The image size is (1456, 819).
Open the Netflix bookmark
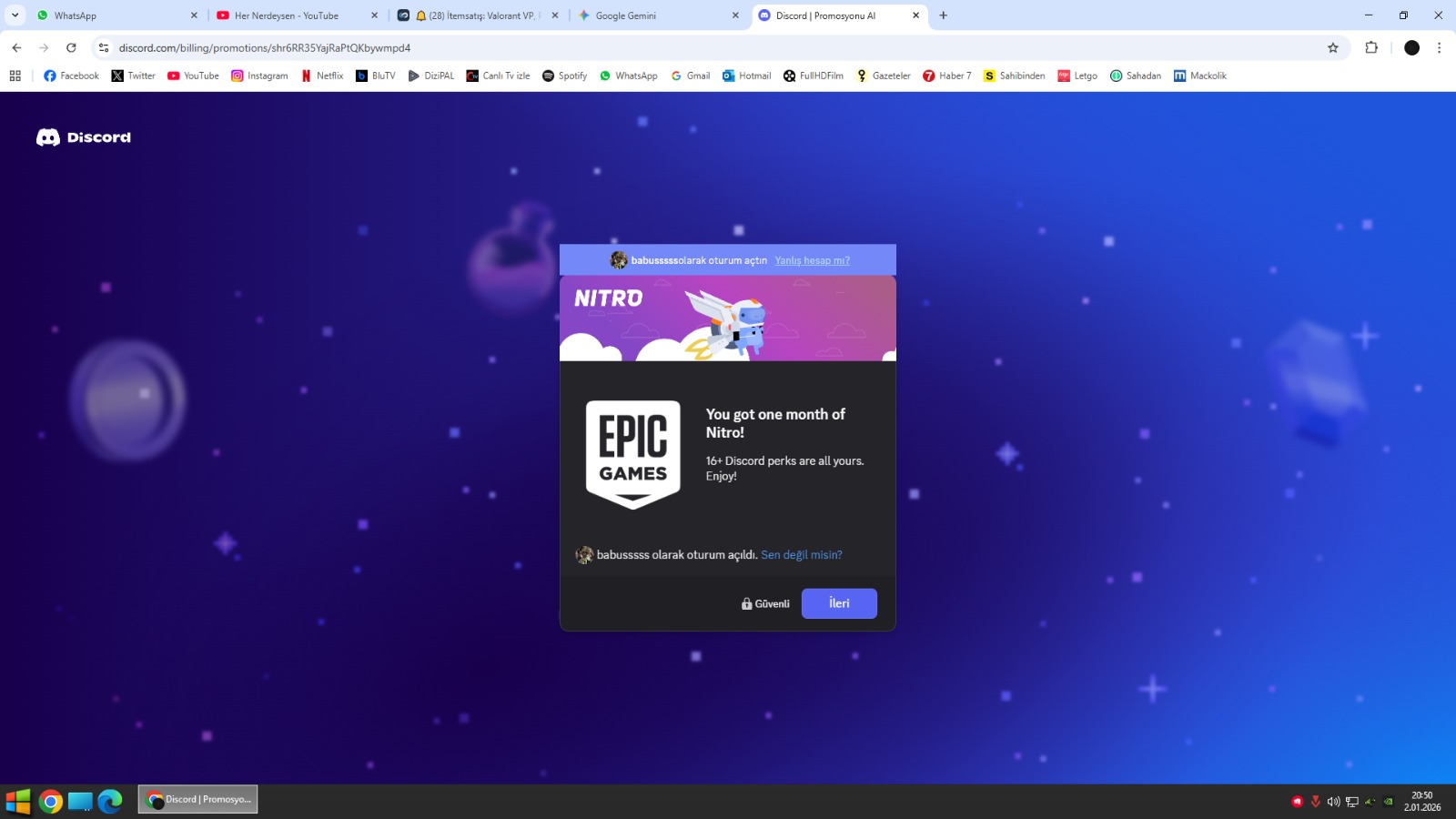[x=322, y=76]
